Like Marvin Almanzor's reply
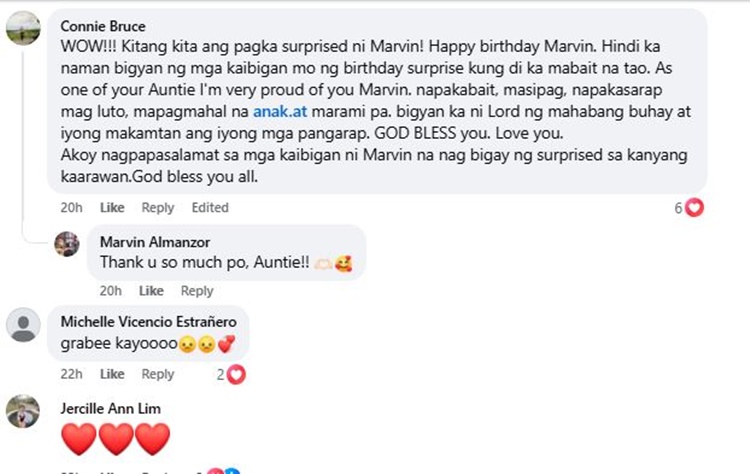Screen dimensions: 750x474 (151, 291)
